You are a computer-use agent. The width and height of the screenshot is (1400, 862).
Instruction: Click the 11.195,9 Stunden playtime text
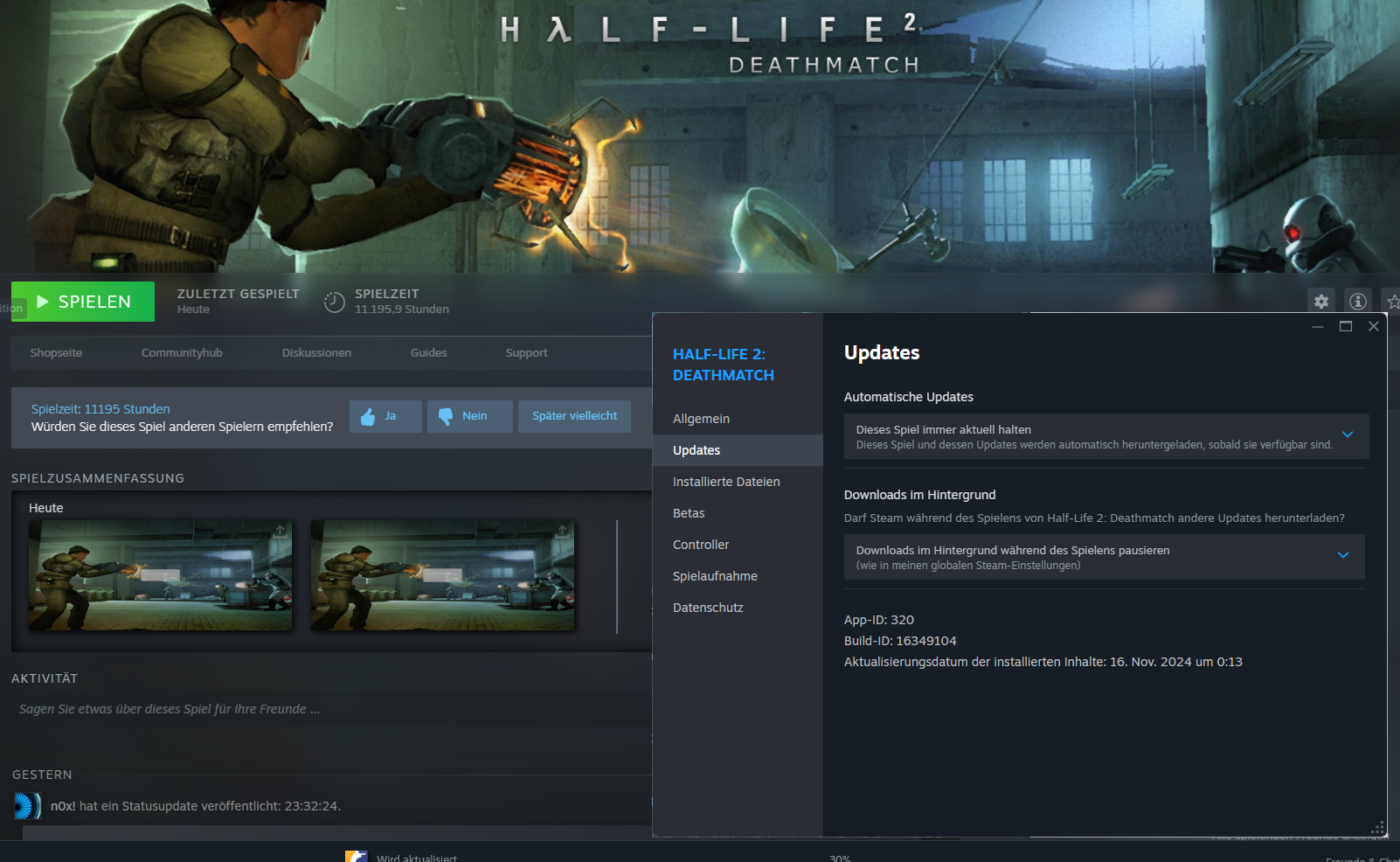pos(402,309)
